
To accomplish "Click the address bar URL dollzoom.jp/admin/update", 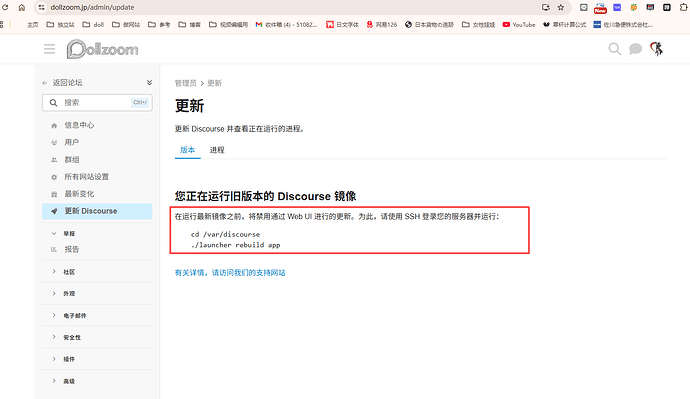I will [92, 7].
